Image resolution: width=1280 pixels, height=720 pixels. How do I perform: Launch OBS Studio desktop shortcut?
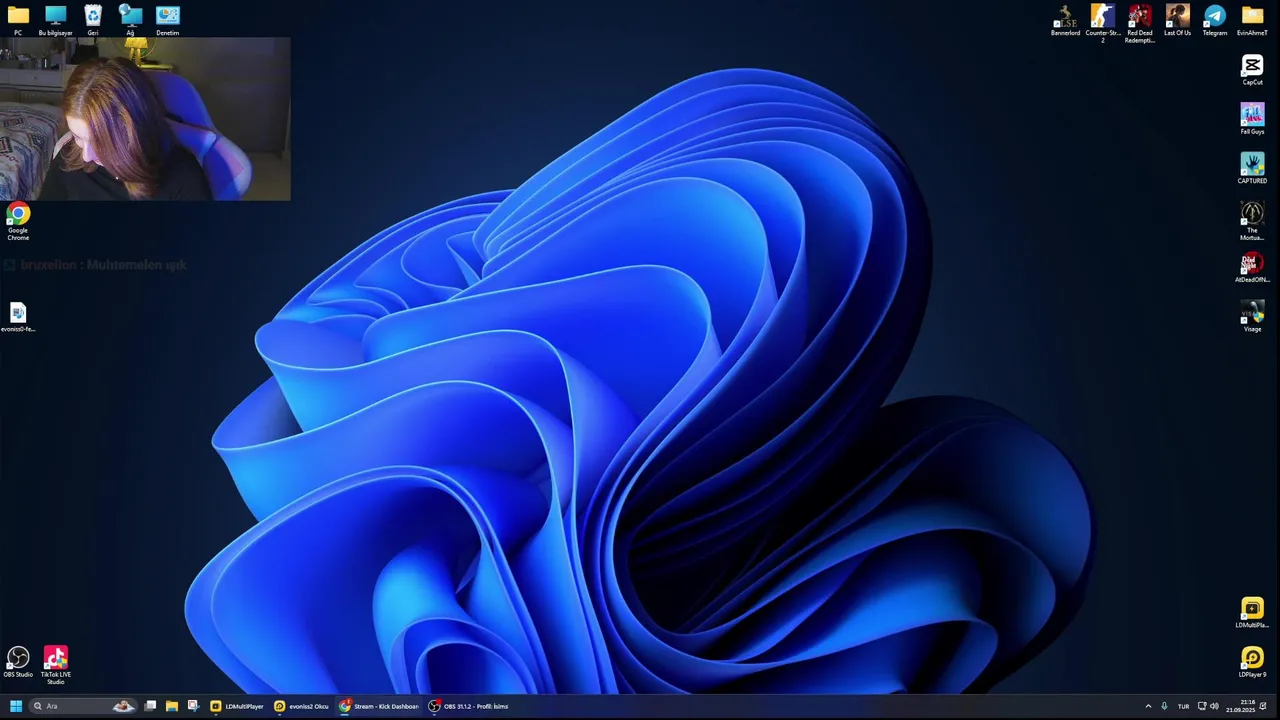click(x=18, y=662)
